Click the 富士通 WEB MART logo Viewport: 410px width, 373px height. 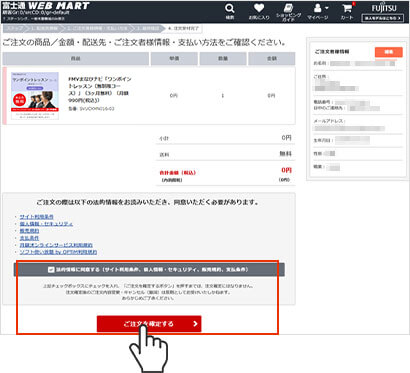tap(46, 6)
